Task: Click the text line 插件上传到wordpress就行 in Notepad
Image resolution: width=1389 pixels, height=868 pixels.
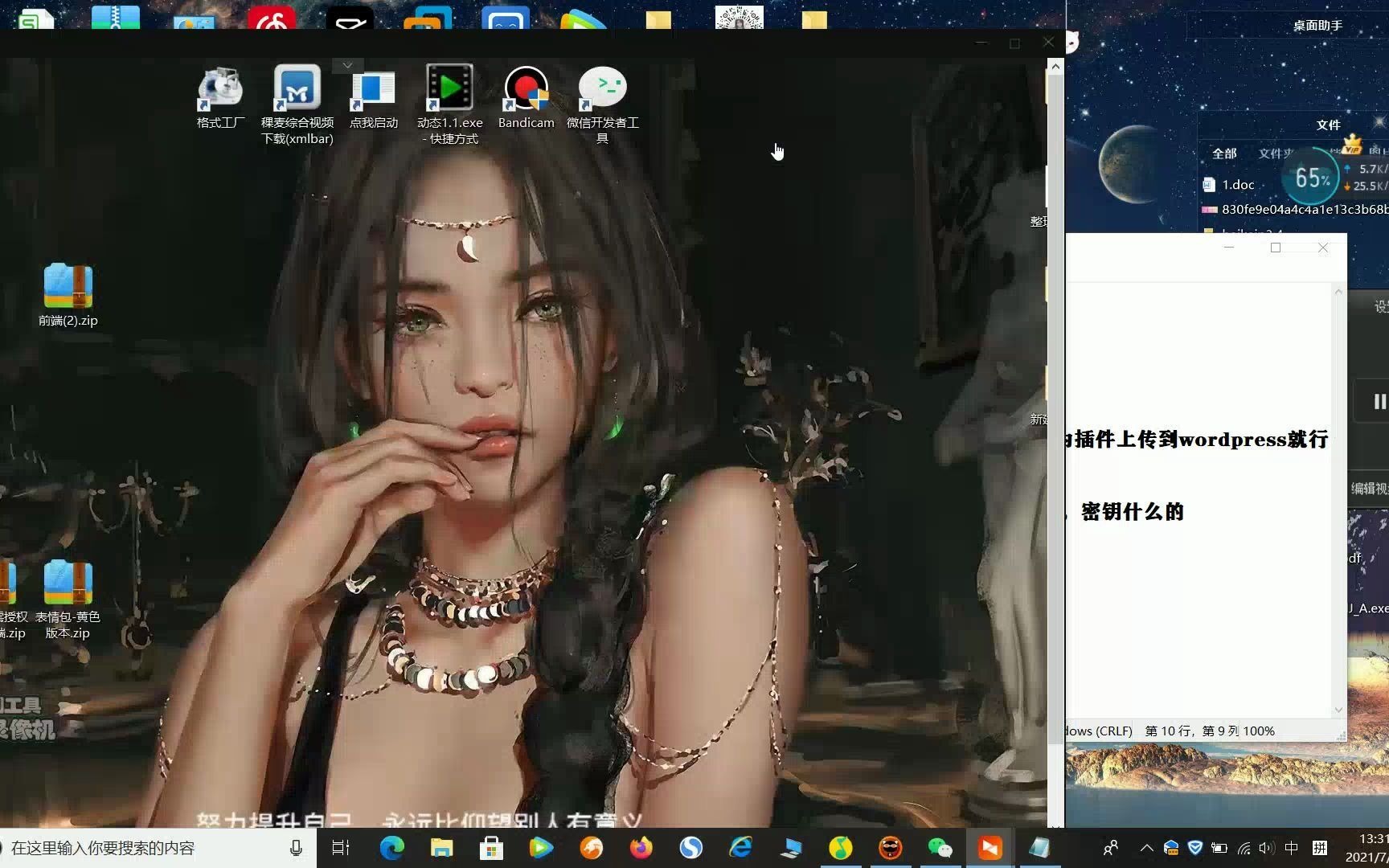Action: pyautogui.click(x=1201, y=439)
